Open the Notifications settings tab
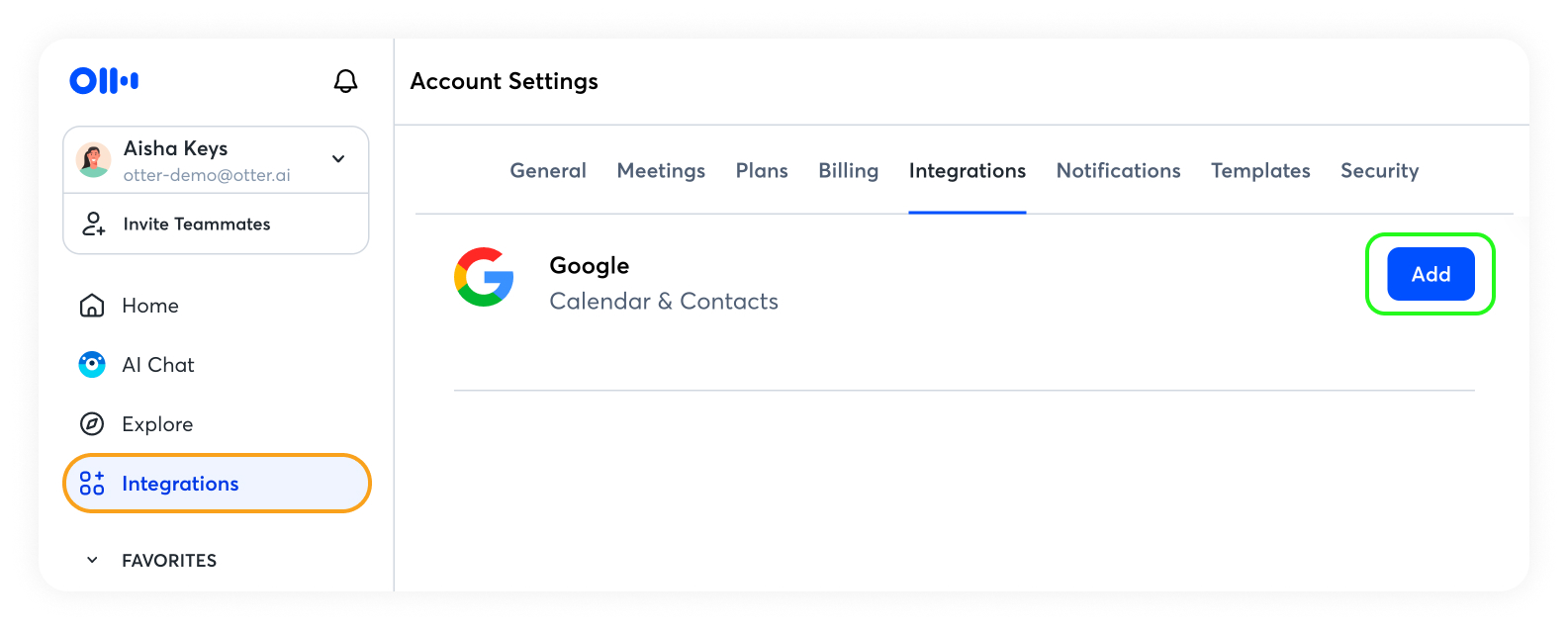Screen dimensions: 1568x630 (1118, 171)
